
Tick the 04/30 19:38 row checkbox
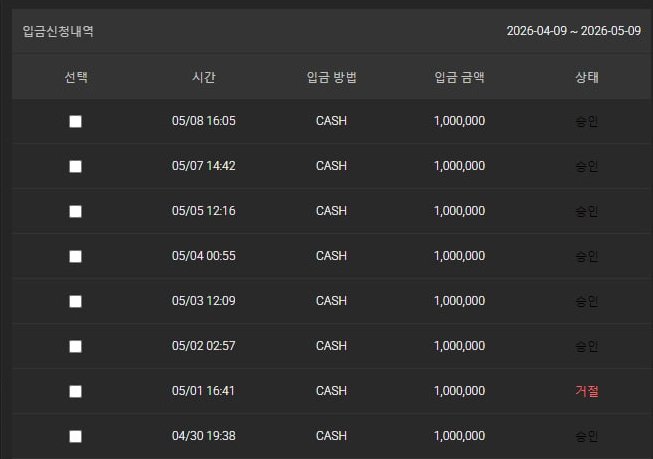[75, 437]
